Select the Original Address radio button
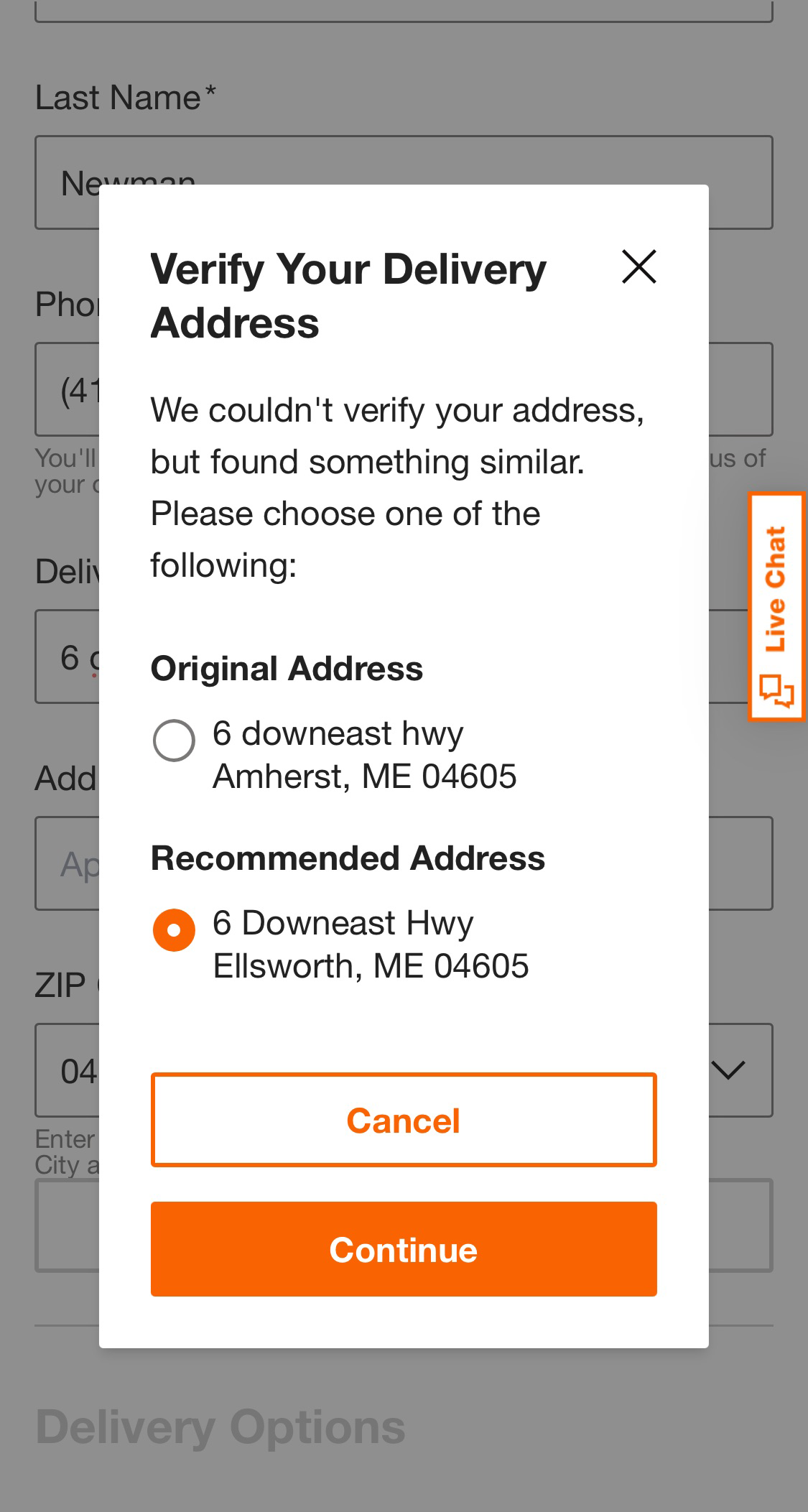The image size is (808, 1512). pyautogui.click(x=173, y=741)
